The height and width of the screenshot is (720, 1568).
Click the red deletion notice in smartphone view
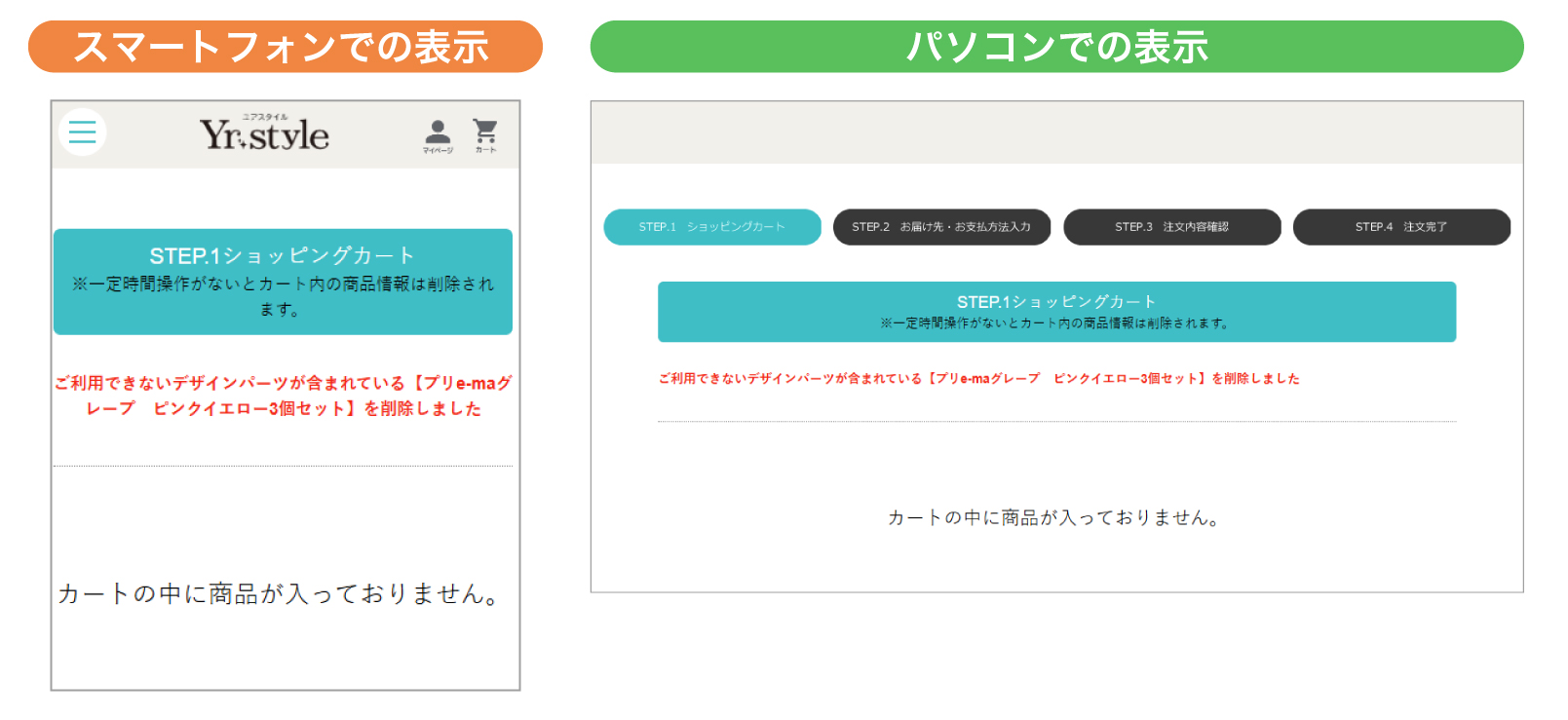pos(283,396)
